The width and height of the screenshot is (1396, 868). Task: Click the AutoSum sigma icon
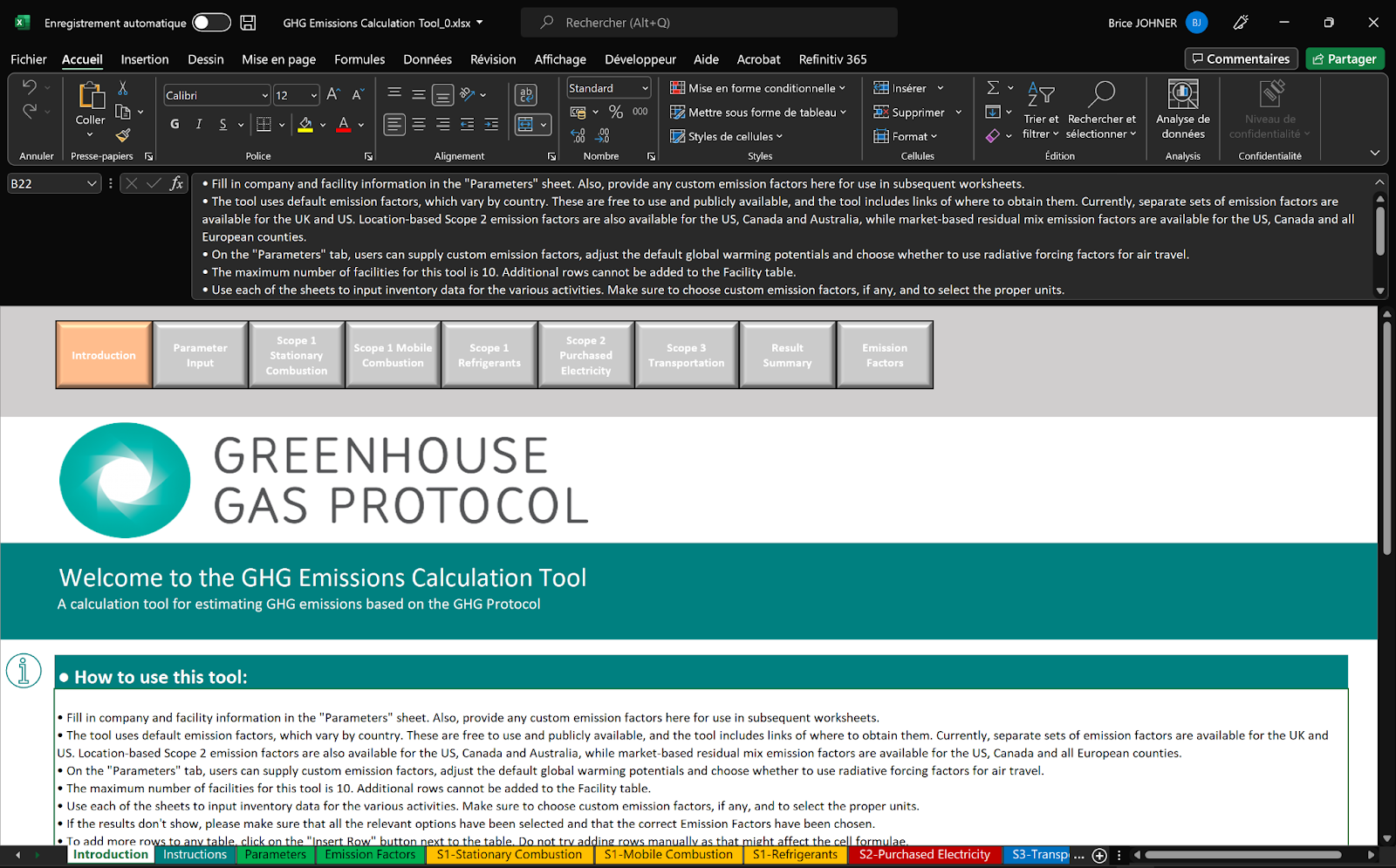993,88
